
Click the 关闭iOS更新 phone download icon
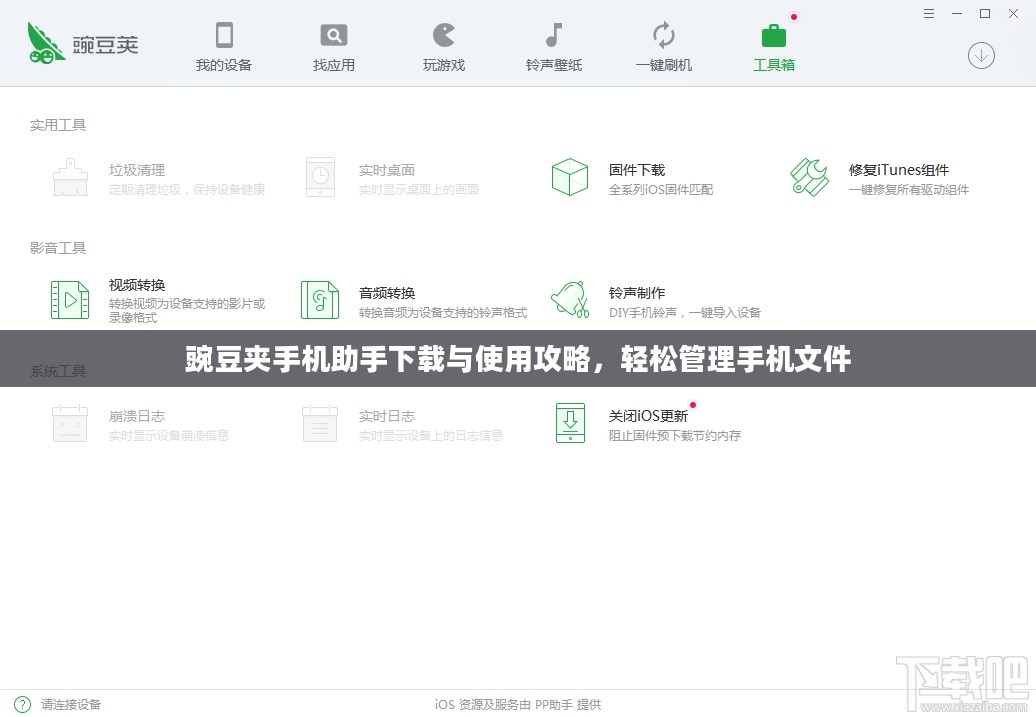click(570, 423)
